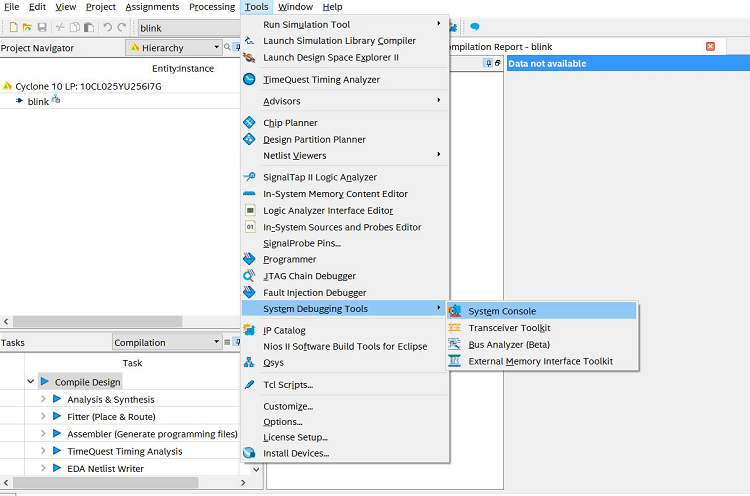Close the Compilation Report tab

click(710, 46)
